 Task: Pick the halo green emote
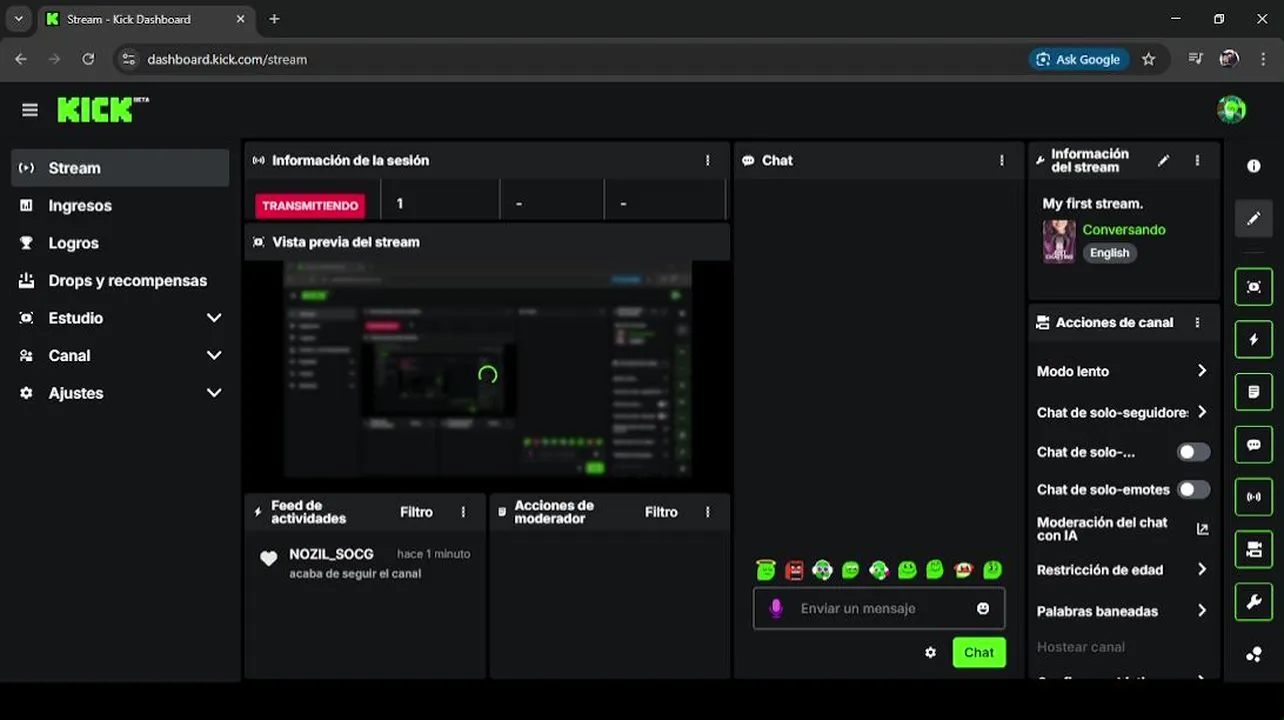tap(766, 570)
